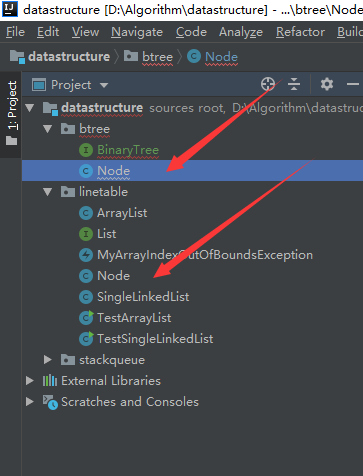363x476 pixels.
Task: Collapse the datastructure root folder
Action: (30, 108)
